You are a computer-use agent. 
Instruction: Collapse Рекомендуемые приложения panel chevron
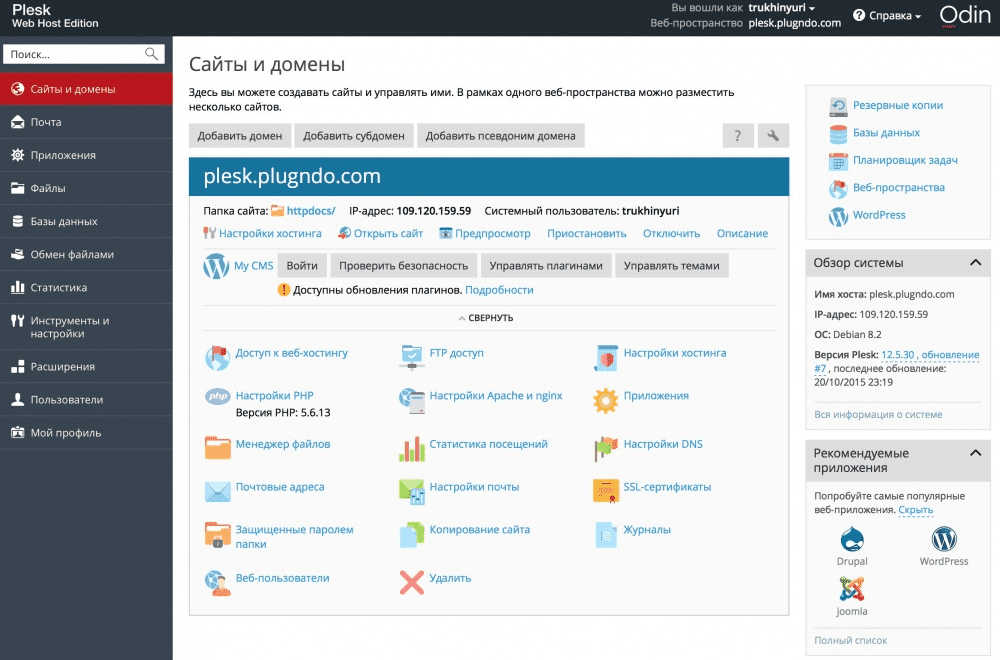pyautogui.click(x=975, y=453)
